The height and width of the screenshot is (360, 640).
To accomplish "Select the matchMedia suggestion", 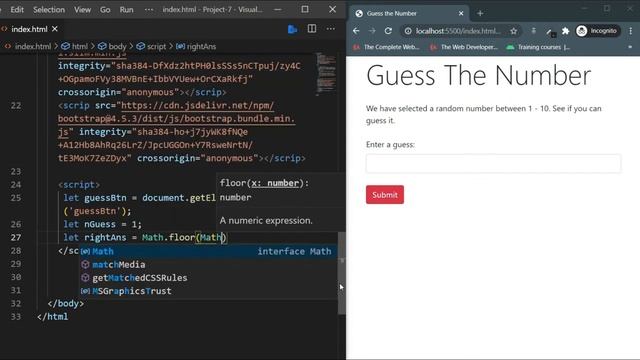I will [x=208, y=264].
